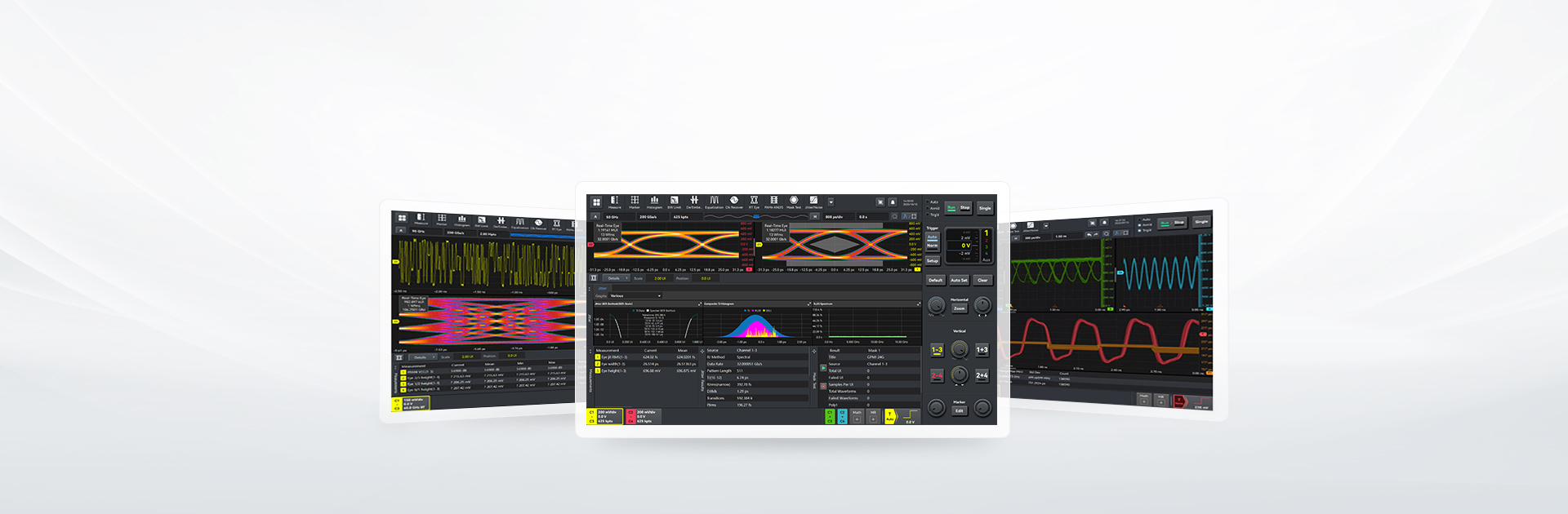Click the Math add button at bottom
This screenshot has height=514, width=1568.
pos(857,416)
